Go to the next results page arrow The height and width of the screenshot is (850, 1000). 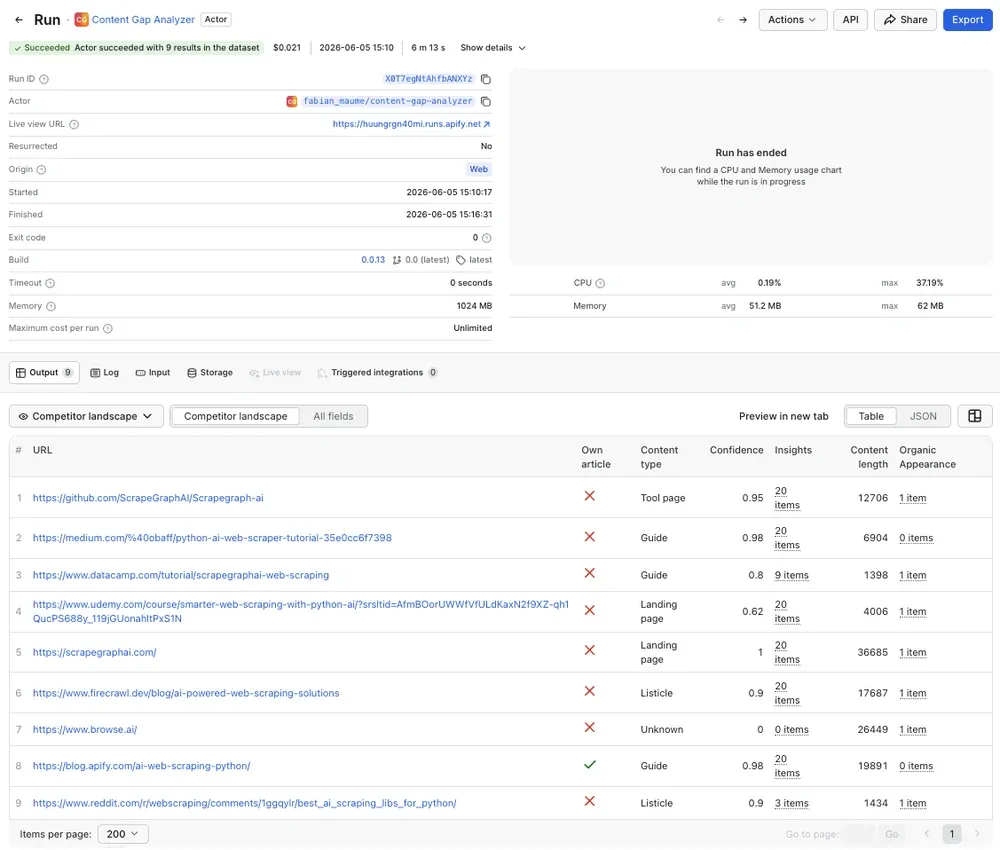coord(976,833)
